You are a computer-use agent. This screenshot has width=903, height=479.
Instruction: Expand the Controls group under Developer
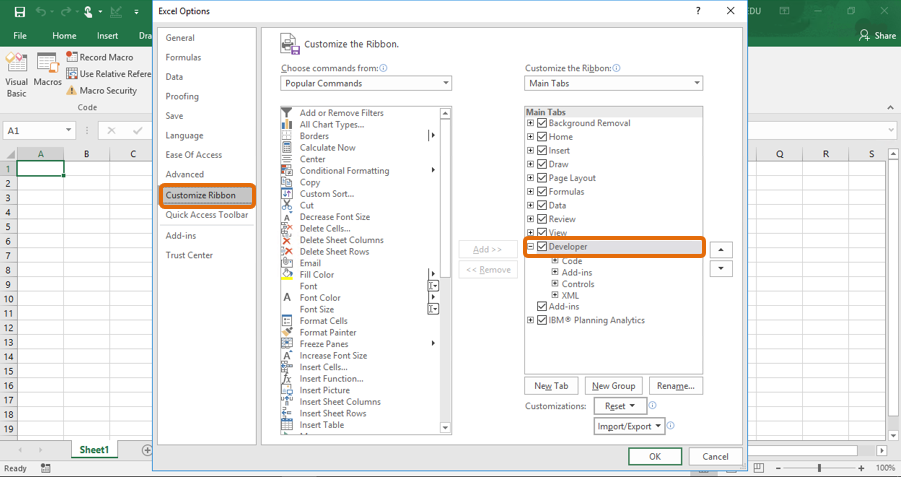click(555, 284)
